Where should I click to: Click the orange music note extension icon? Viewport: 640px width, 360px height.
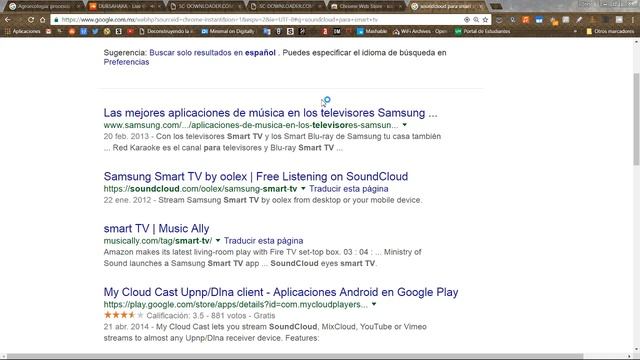pyautogui.click(x=526, y=20)
